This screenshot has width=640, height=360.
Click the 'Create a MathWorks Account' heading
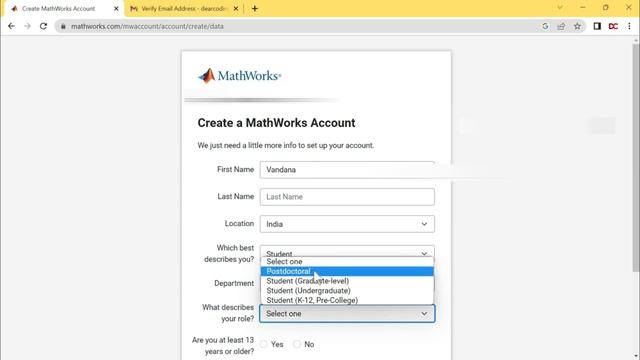(x=276, y=123)
